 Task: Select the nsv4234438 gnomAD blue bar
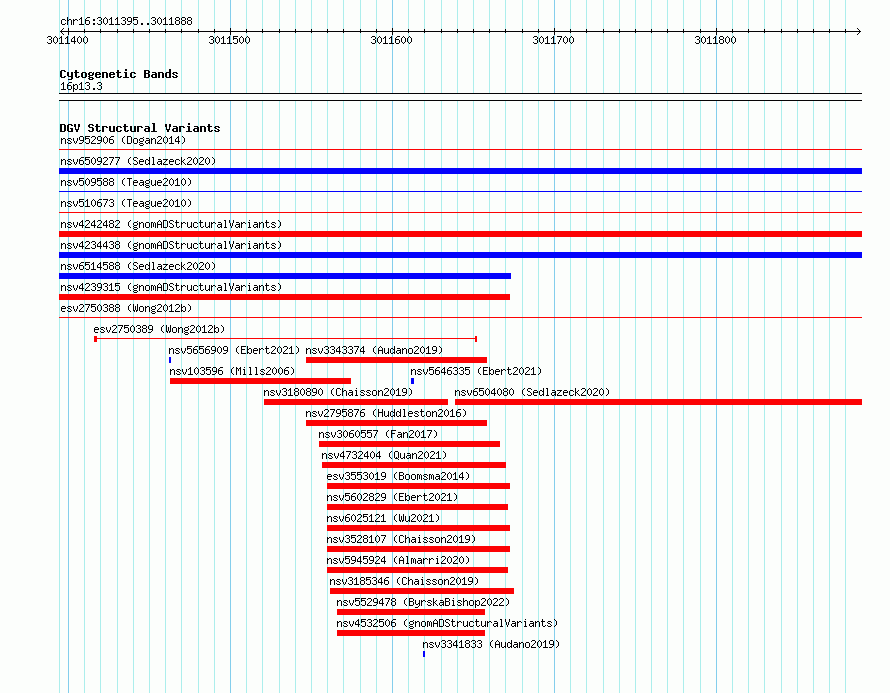460,255
